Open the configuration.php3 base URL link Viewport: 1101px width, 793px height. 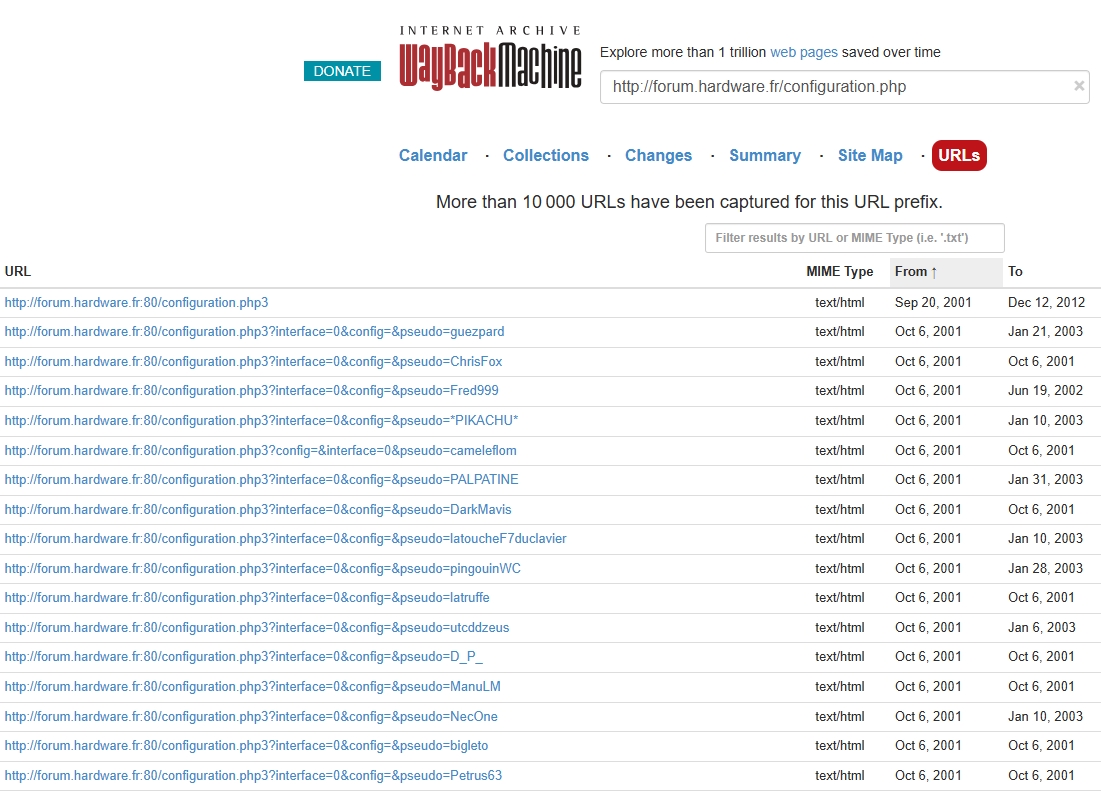[136, 302]
